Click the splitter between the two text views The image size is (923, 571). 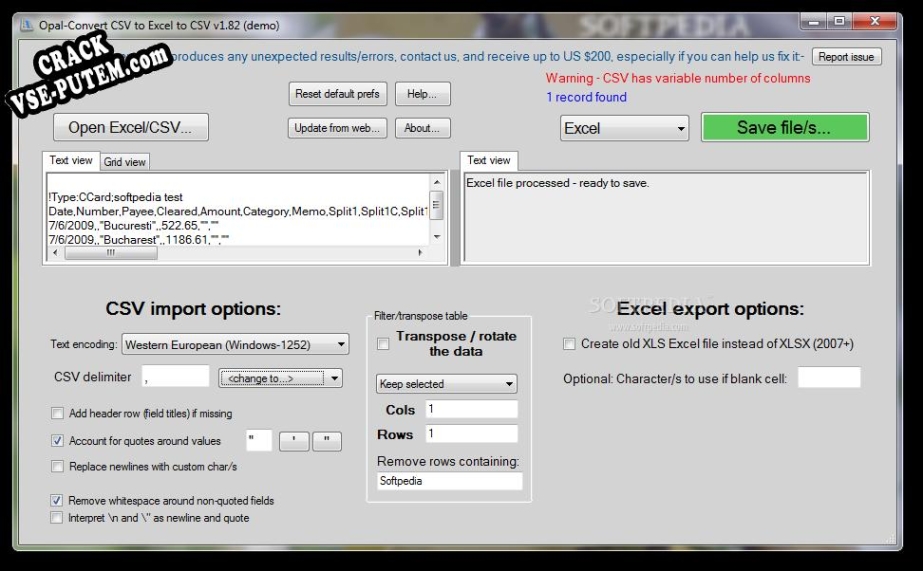tap(454, 218)
